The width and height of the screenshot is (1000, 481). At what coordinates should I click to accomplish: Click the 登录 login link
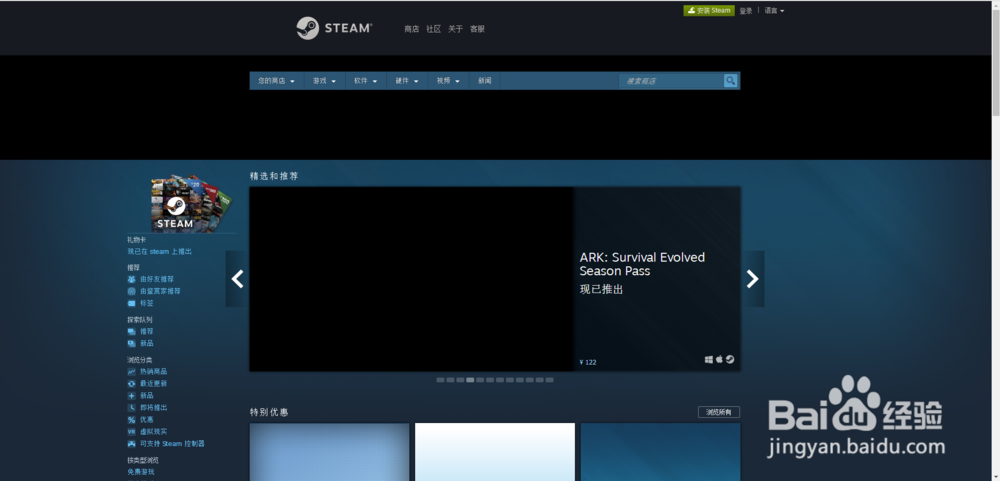[x=746, y=11]
